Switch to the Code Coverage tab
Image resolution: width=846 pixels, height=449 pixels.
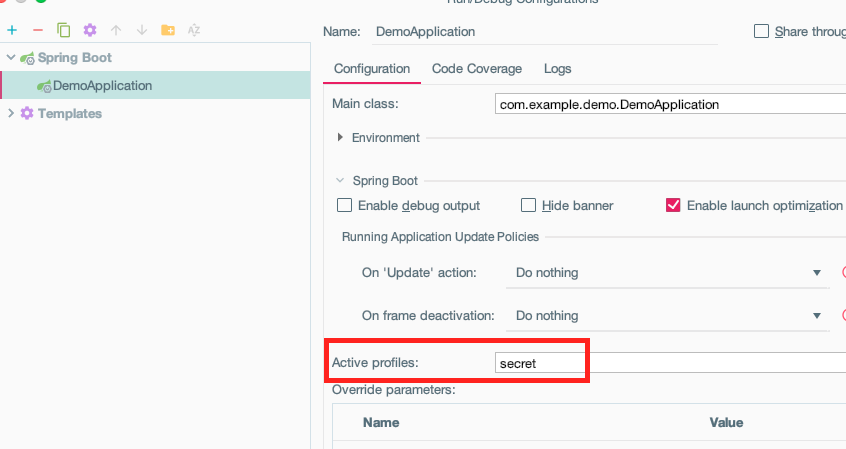[x=476, y=69]
